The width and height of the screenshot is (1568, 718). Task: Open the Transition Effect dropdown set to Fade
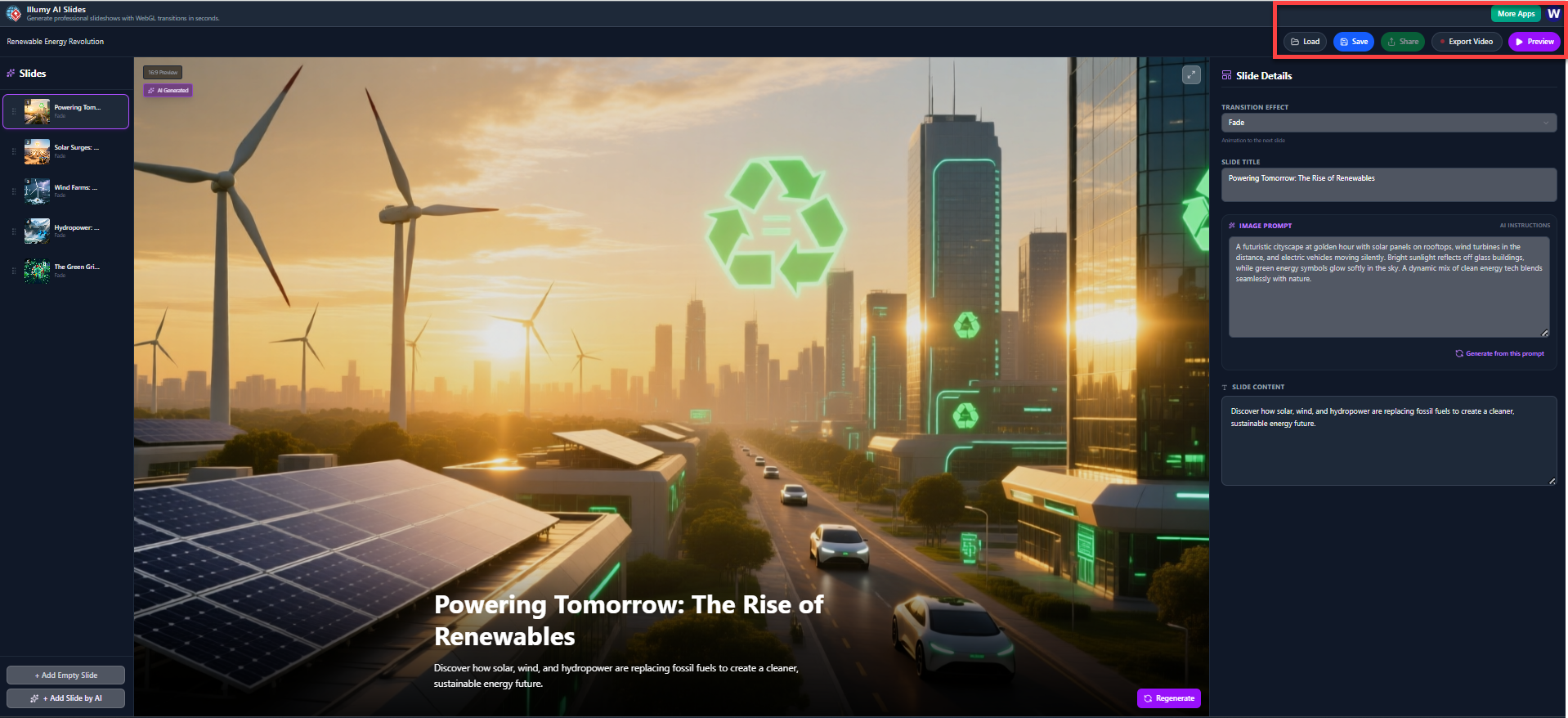[1388, 123]
